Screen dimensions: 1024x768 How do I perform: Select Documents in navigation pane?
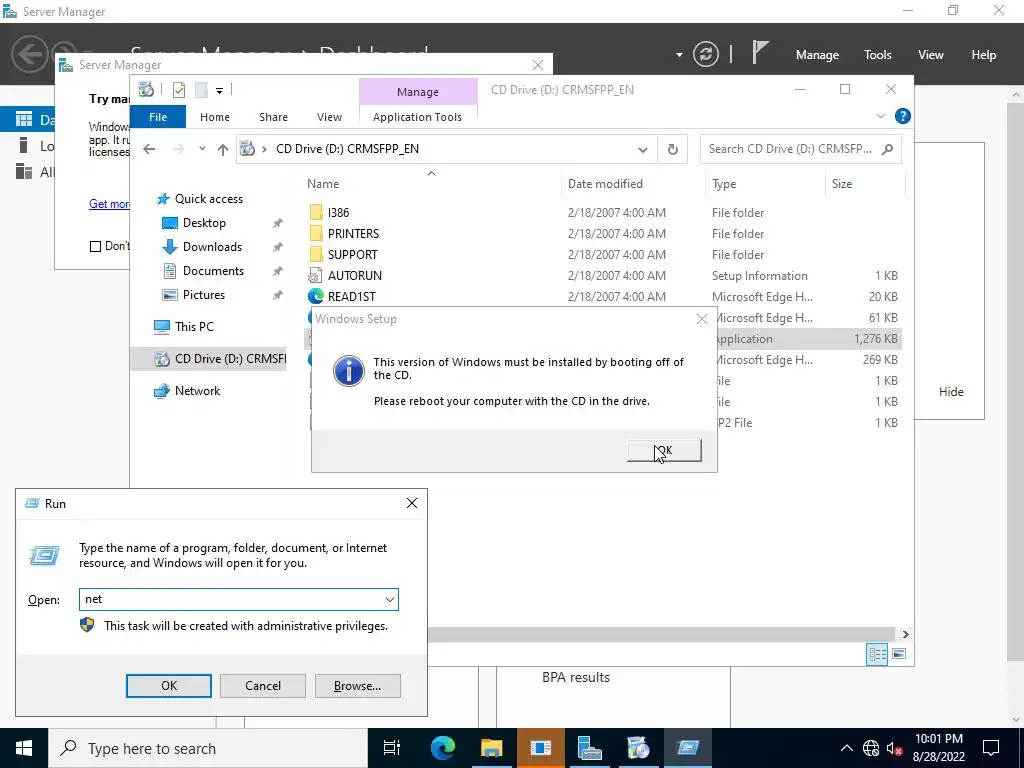click(213, 271)
